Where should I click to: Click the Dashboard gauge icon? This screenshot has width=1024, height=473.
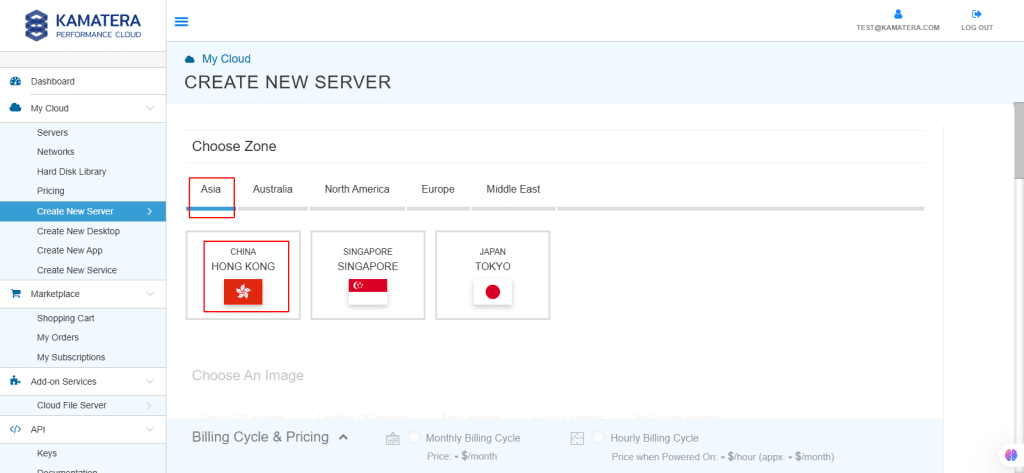click(15, 81)
